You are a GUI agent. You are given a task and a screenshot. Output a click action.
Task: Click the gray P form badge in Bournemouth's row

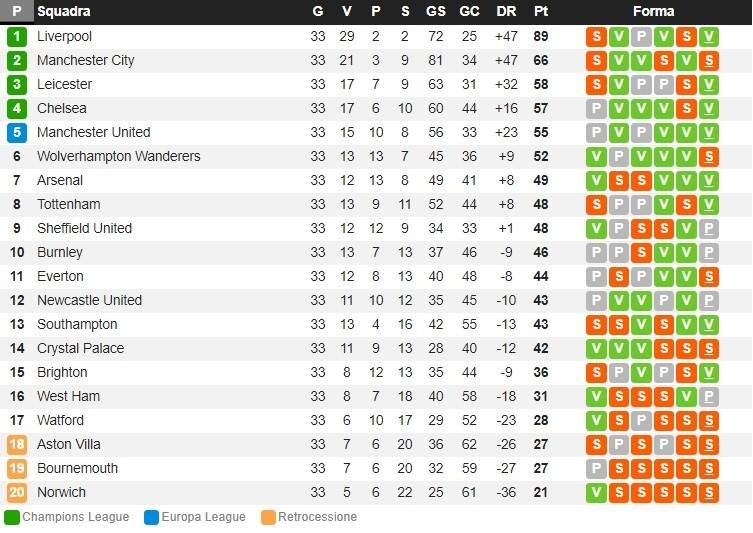596,468
